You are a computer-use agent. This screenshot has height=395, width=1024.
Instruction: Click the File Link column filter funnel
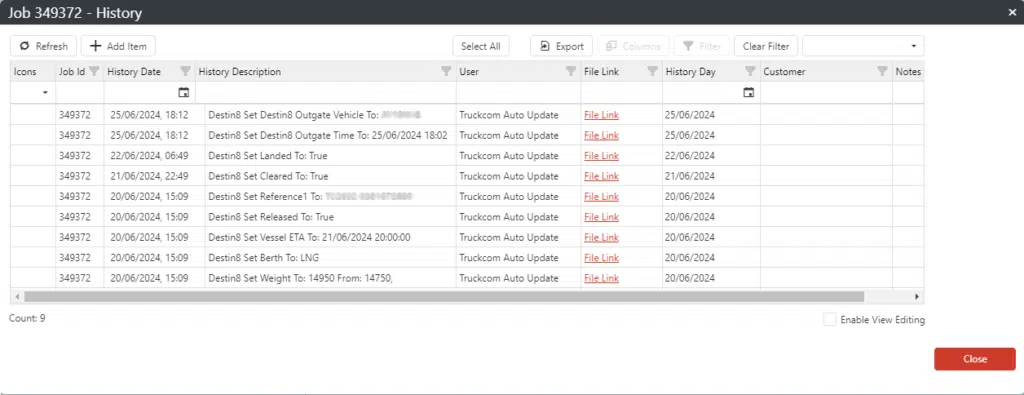pyautogui.click(x=652, y=71)
